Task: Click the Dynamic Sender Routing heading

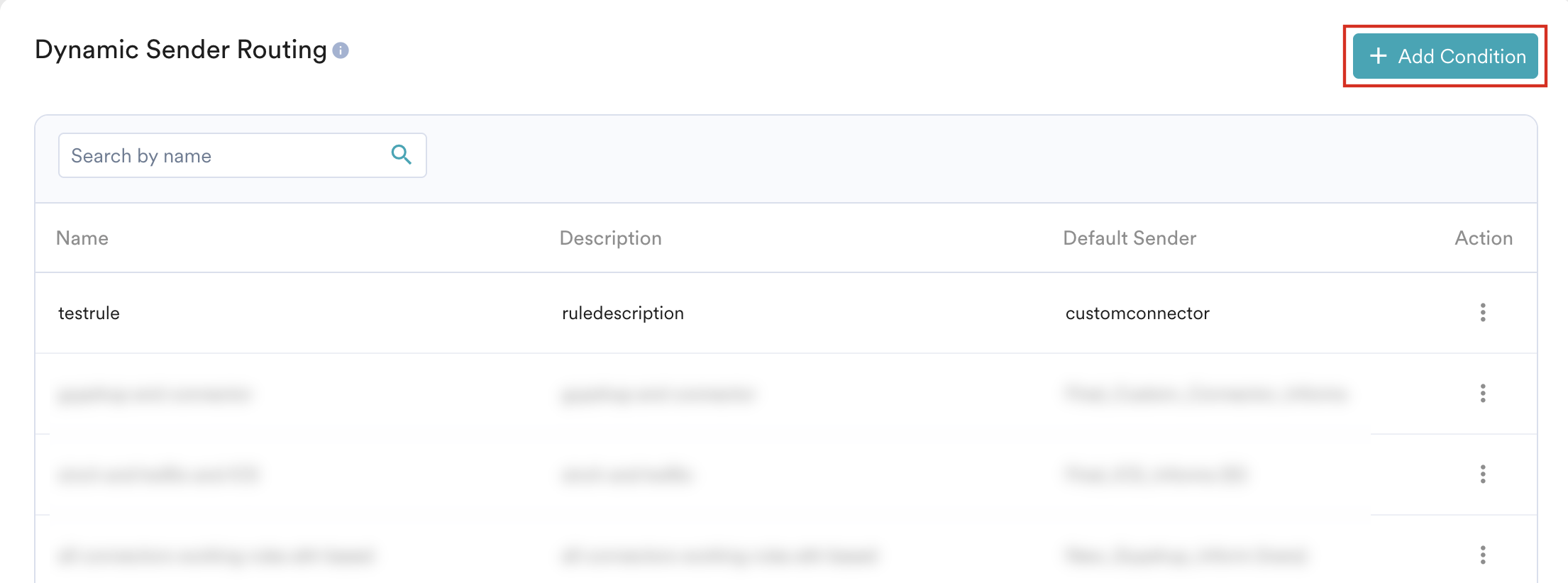Action: [181, 50]
